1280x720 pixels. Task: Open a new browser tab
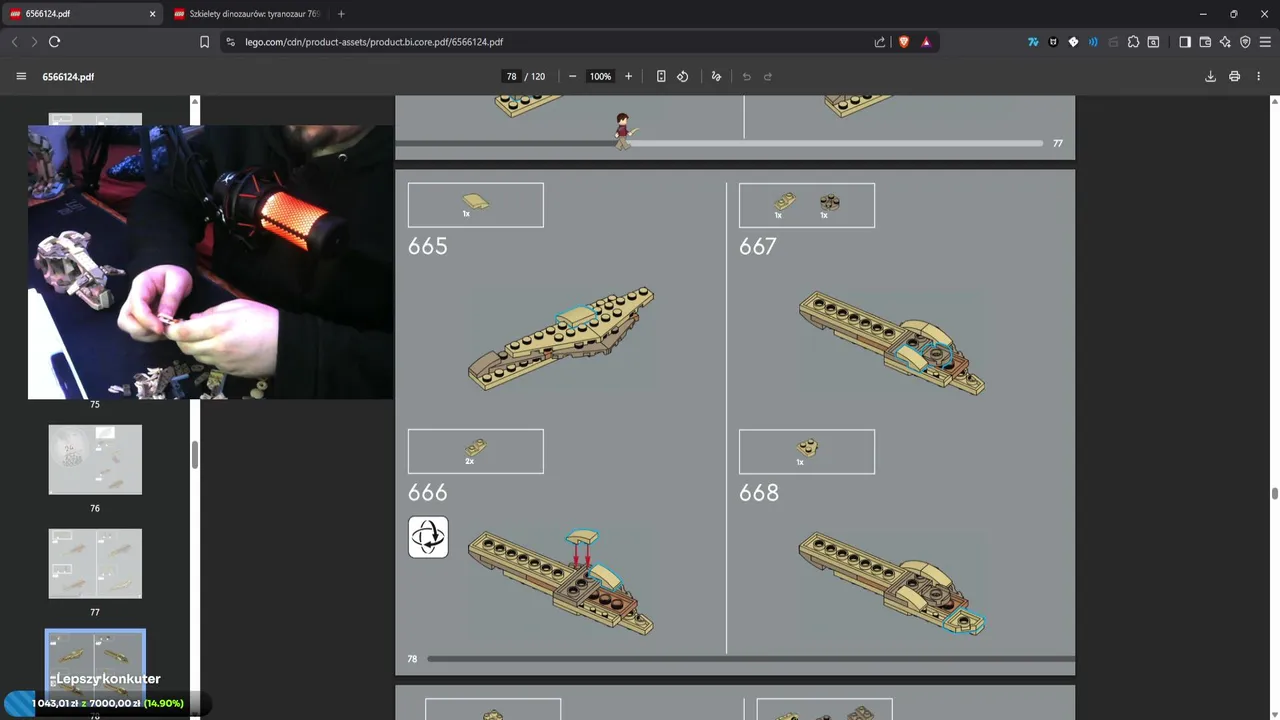(x=341, y=14)
